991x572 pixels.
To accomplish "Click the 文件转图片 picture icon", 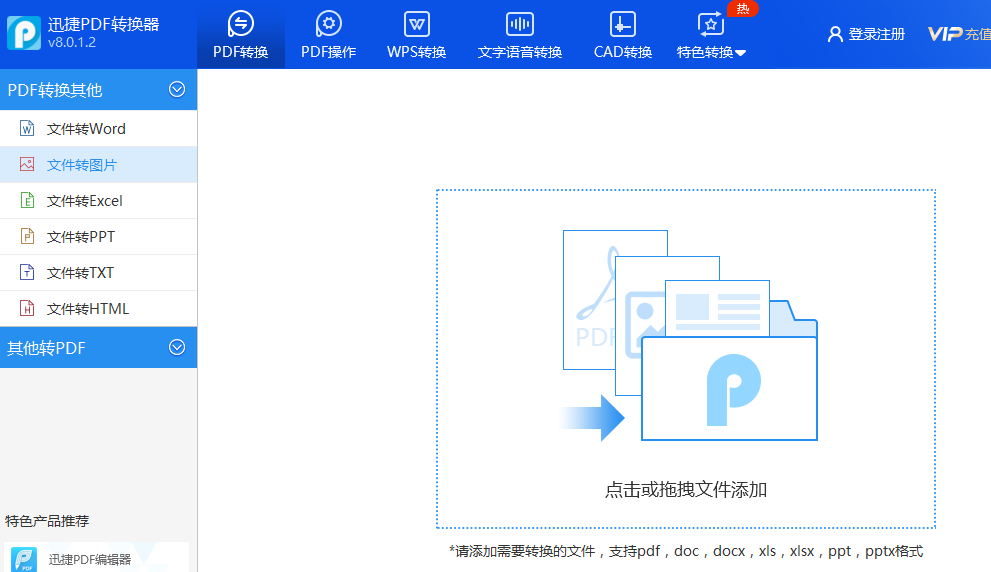I will 27,164.
